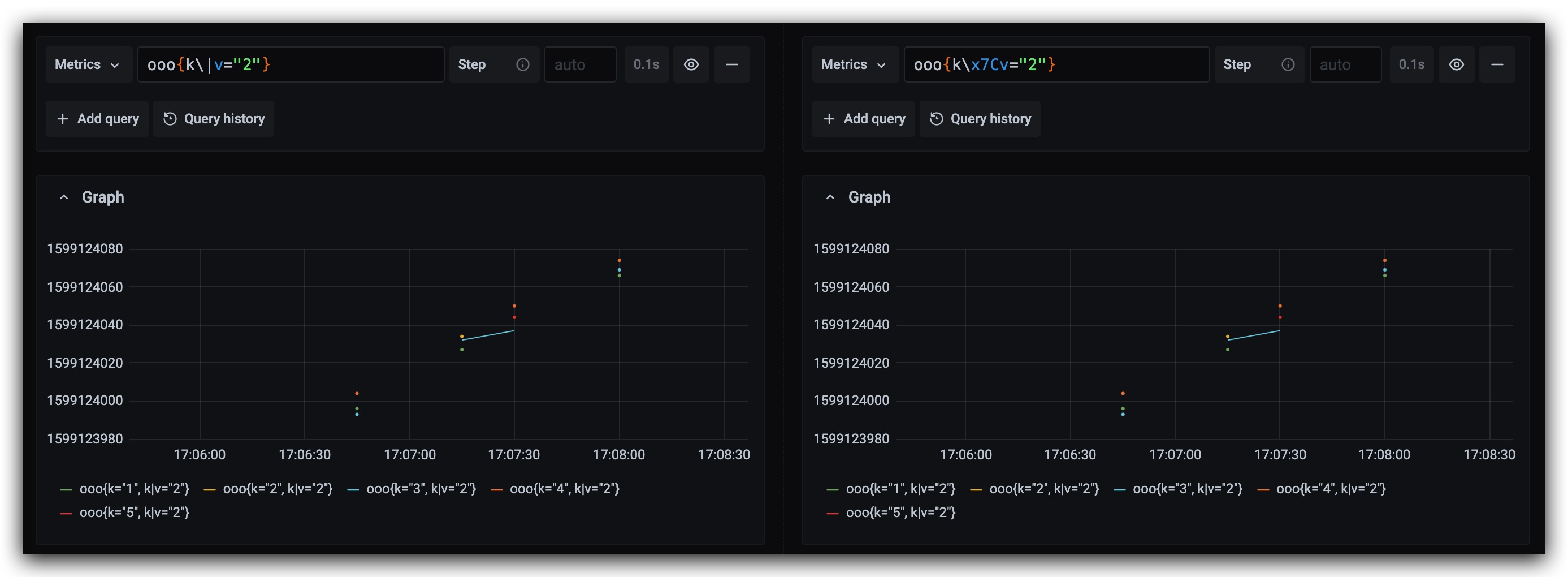Screen dimensions: 1568x577
Task: Toggle ooo{k="3", k|v="2"} series in left legend
Action: pos(412,489)
